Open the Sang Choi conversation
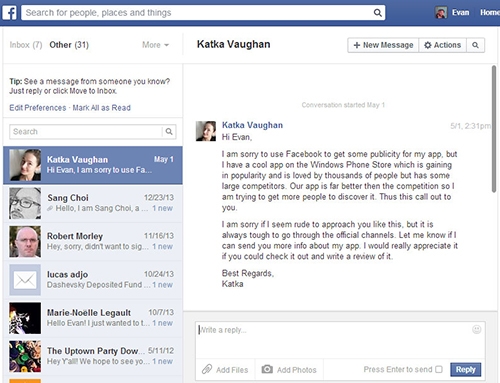 tap(93, 203)
